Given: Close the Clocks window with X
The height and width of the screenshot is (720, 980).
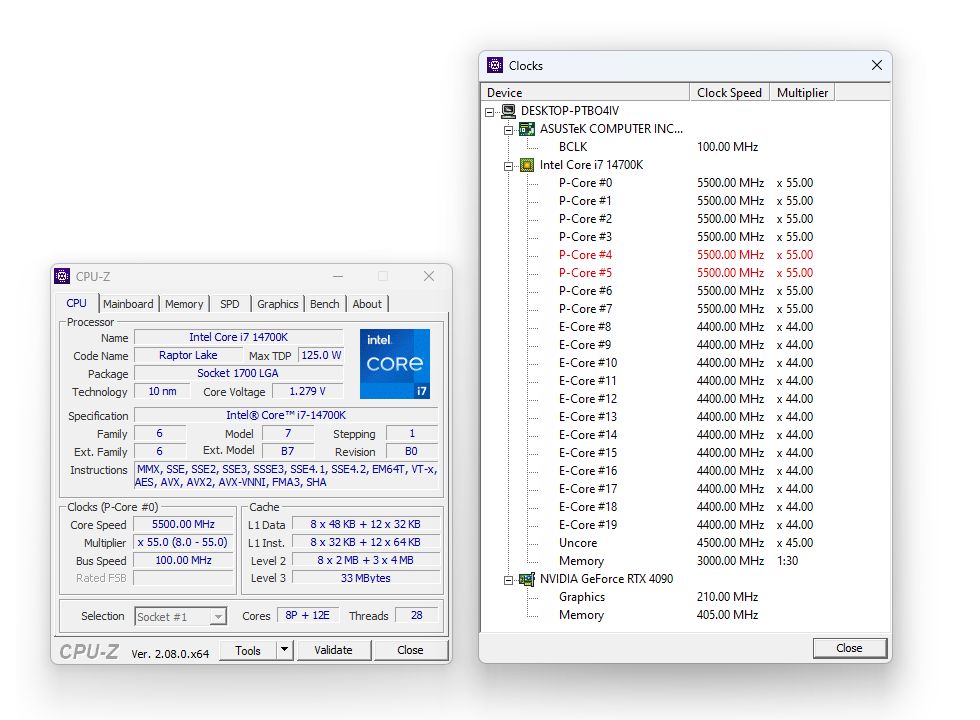Looking at the screenshot, I should [877, 65].
